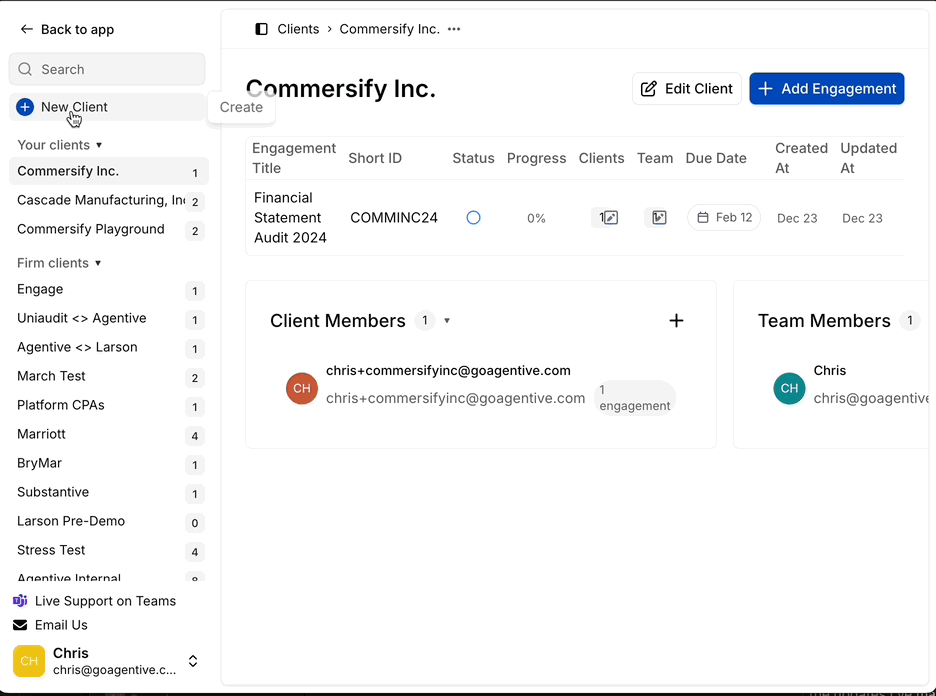Click the Back to app arrow

[x=26, y=29]
